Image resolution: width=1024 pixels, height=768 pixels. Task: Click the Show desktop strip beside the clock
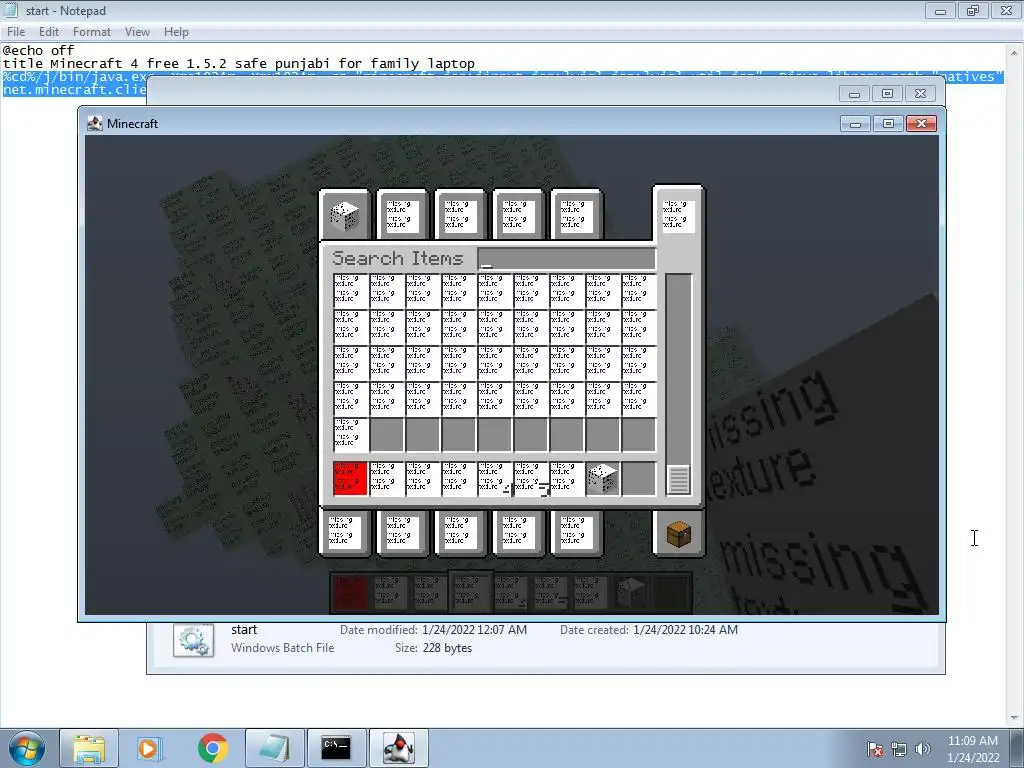(x=1017, y=748)
